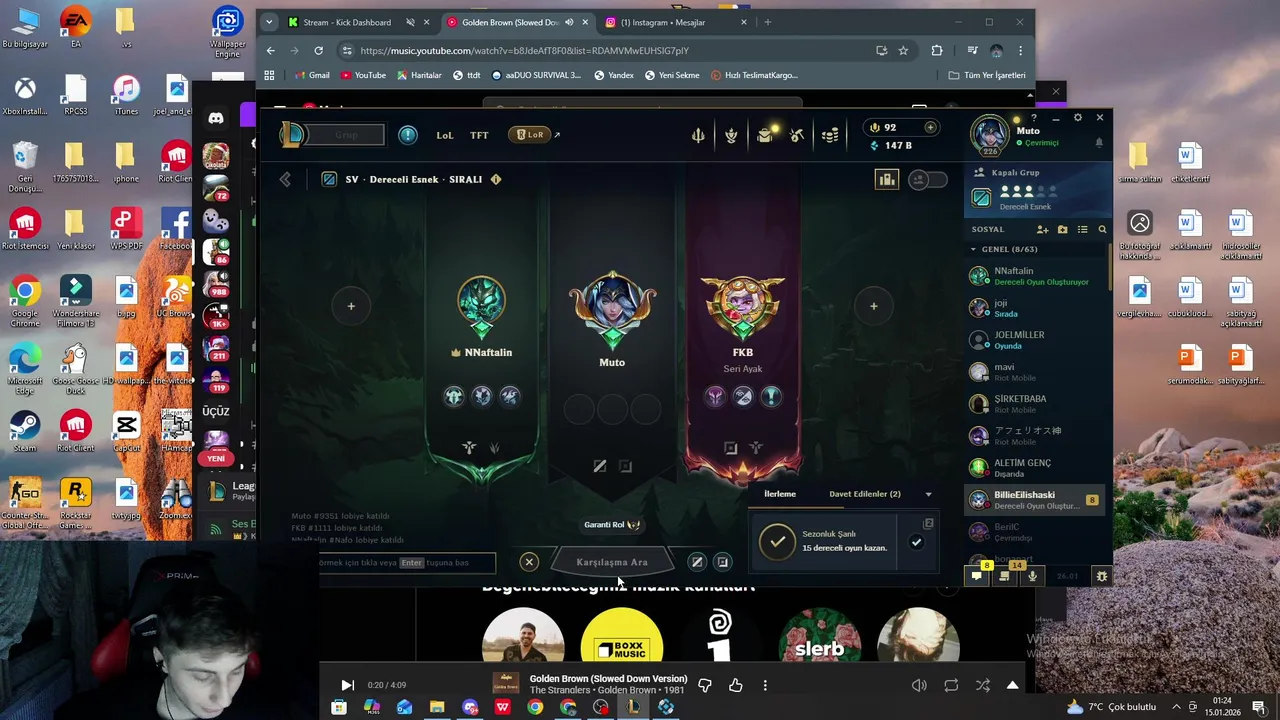Toggle repeat in YouTube Music player
This screenshot has height=720, width=1280.
pos(951,685)
